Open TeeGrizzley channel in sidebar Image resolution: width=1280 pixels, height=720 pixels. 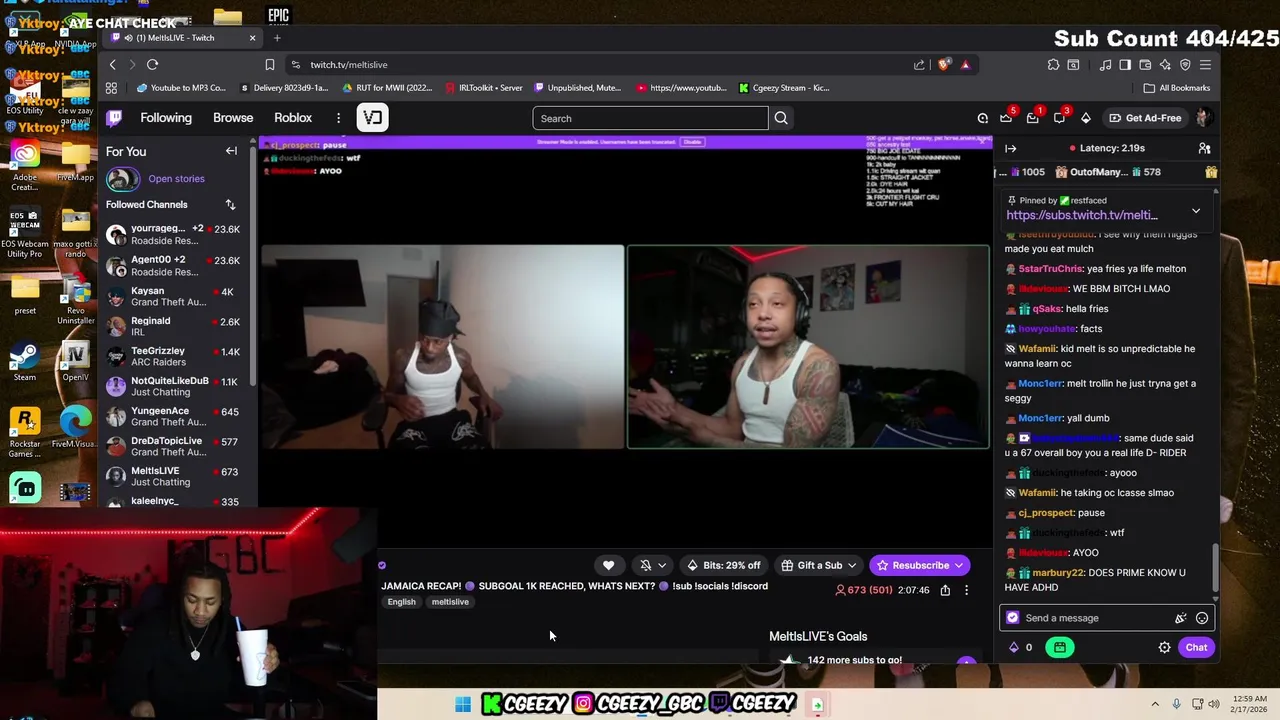175,357
